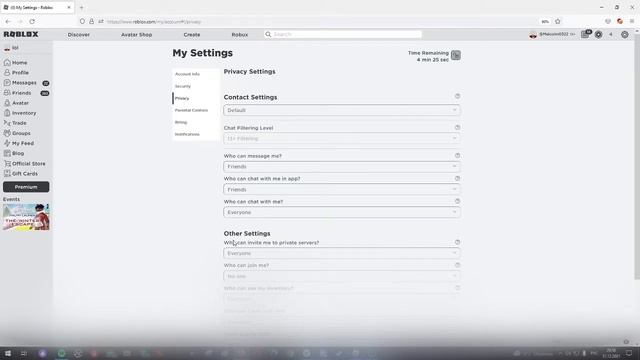Switch to the Account Info tab
The width and height of the screenshot is (640, 360).
(196, 74)
